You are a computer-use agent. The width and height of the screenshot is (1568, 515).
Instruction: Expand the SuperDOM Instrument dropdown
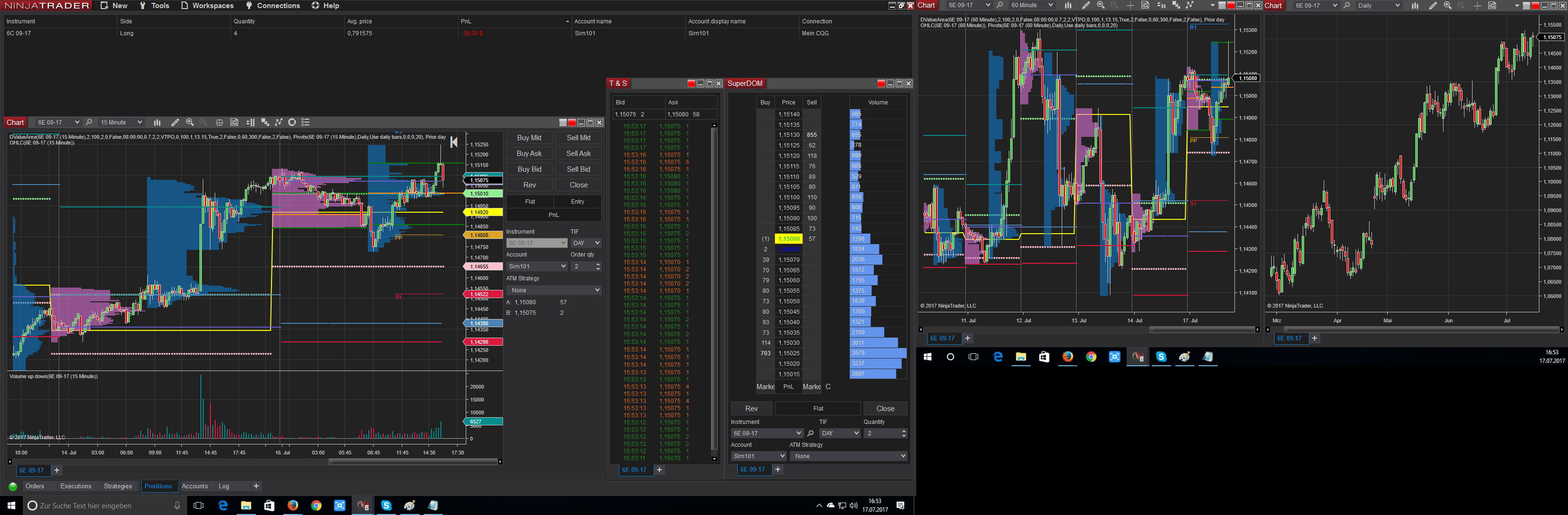coord(767,433)
